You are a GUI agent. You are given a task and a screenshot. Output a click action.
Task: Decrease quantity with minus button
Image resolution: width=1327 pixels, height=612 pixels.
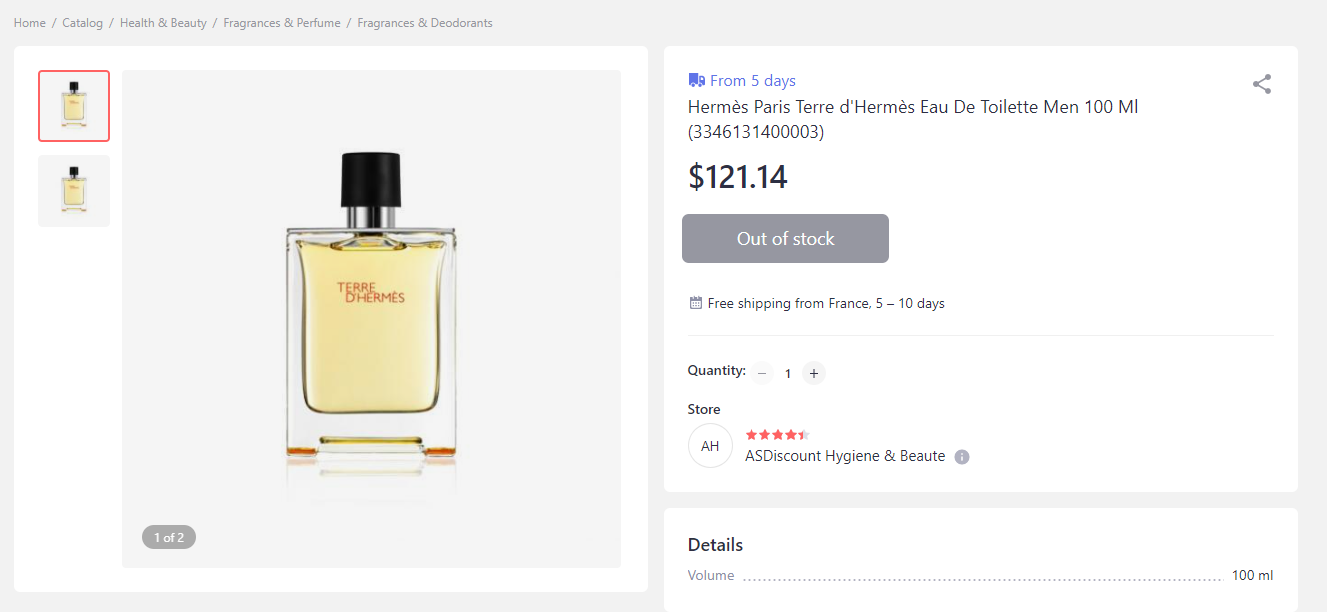(762, 373)
